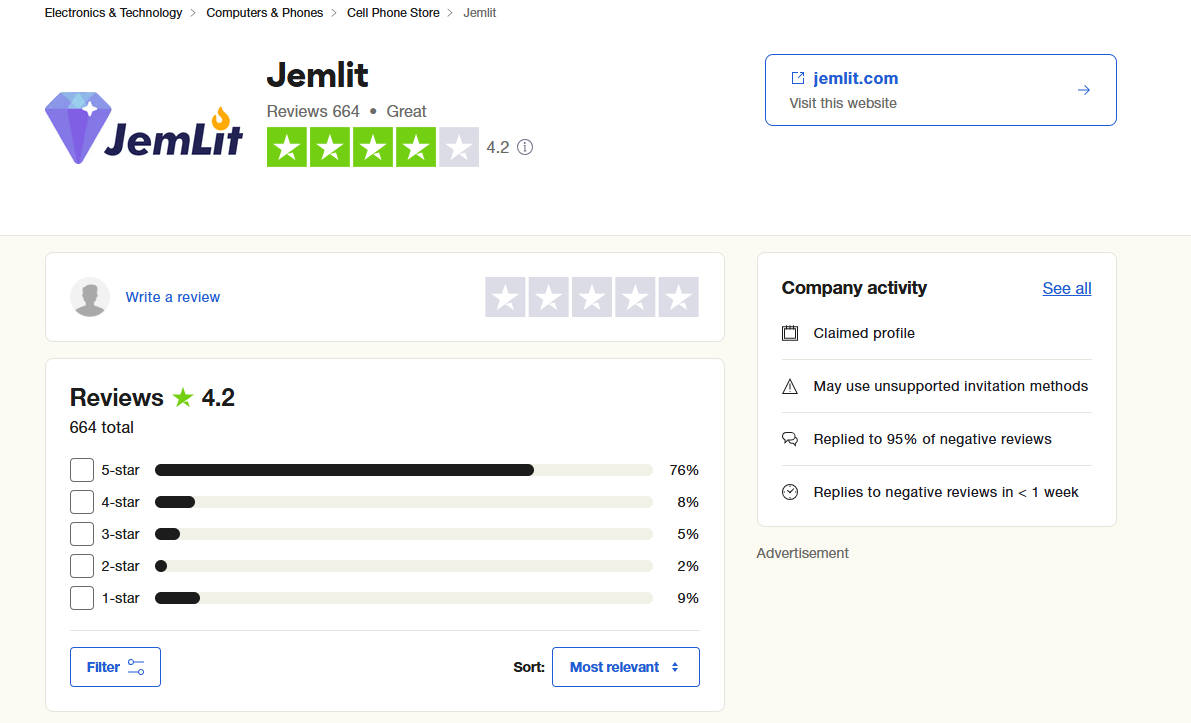The height and width of the screenshot is (723, 1191).
Task: Click the right arrow in the website card
Action: [1083, 90]
